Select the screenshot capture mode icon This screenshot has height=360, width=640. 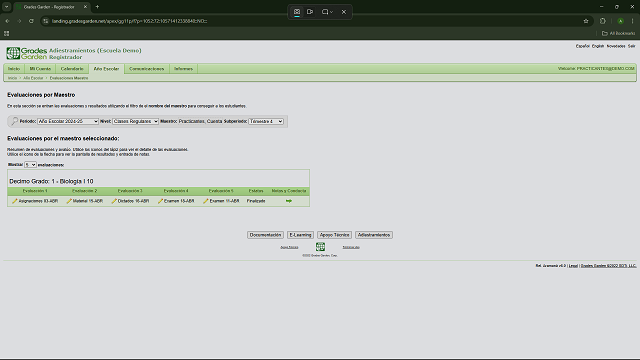point(297,12)
